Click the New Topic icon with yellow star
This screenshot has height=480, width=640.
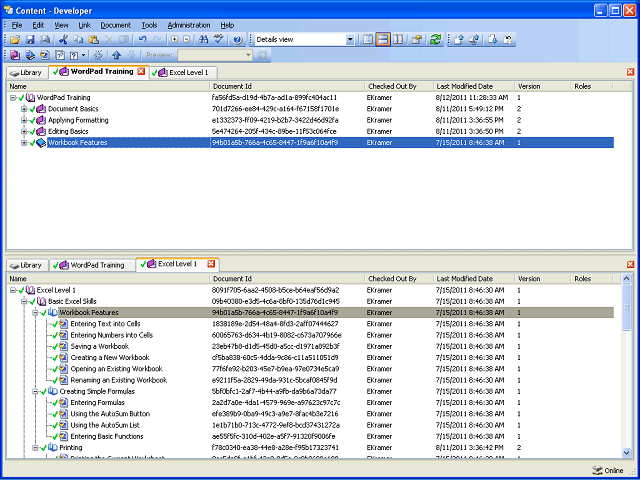coord(45,55)
